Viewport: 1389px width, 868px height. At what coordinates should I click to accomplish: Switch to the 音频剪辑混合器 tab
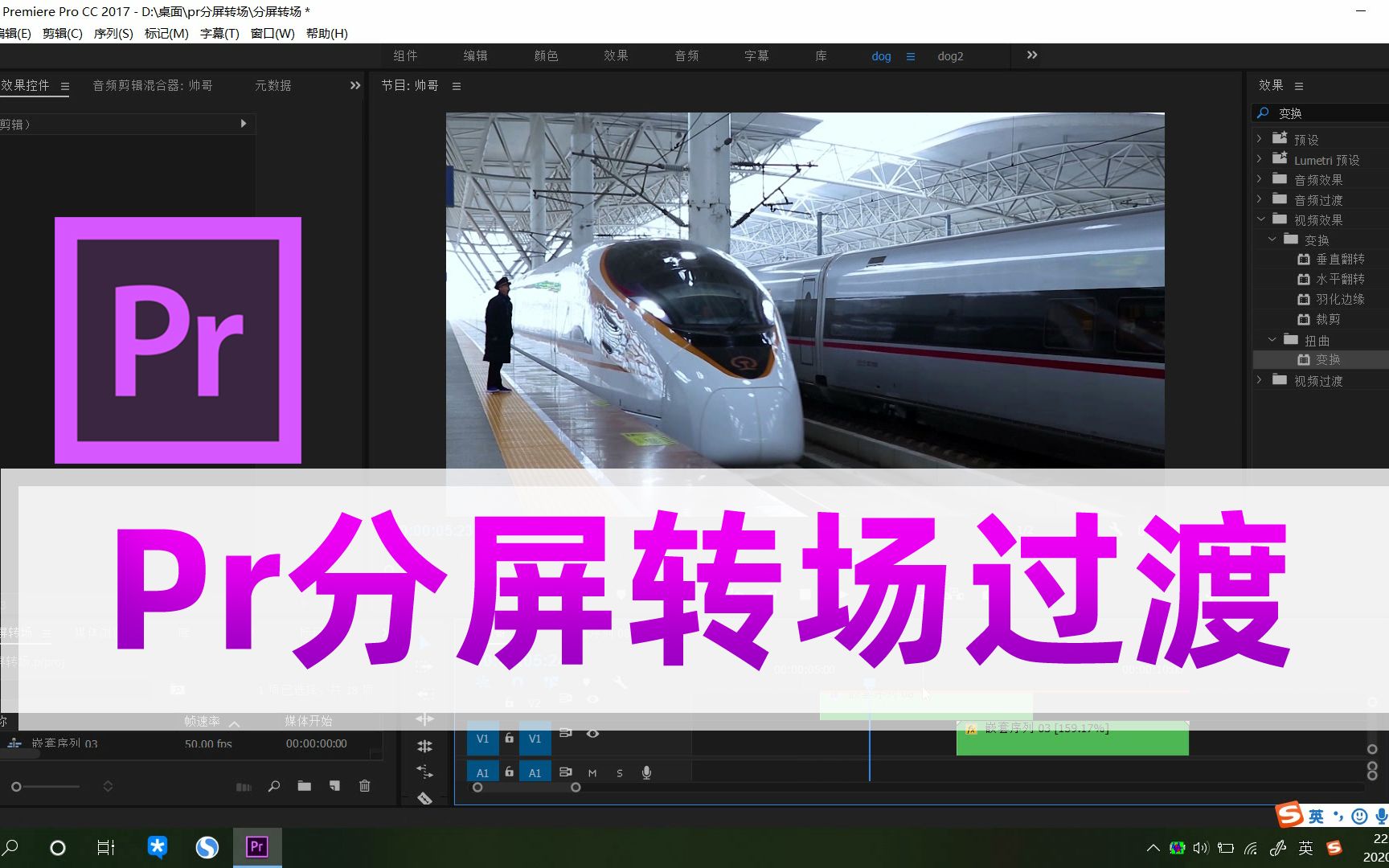click(x=153, y=85)
